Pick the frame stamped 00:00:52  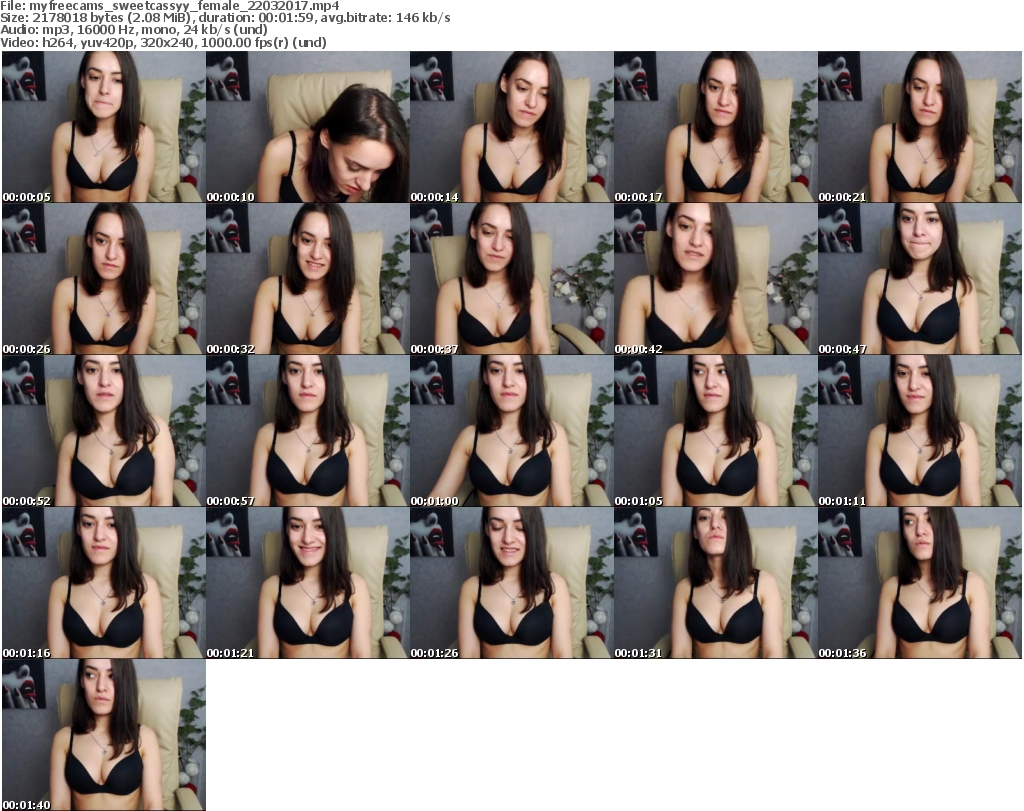[x=104, y=431]
